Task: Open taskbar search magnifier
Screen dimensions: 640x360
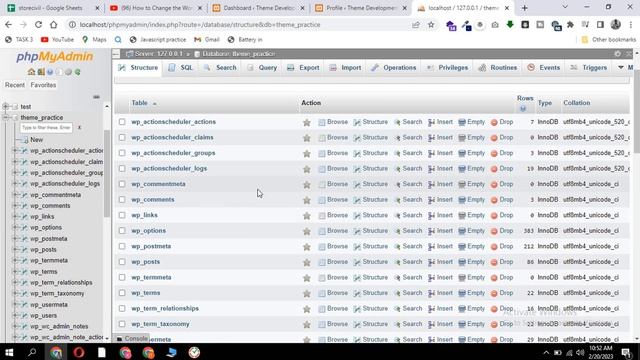Action: click(32, 352)
